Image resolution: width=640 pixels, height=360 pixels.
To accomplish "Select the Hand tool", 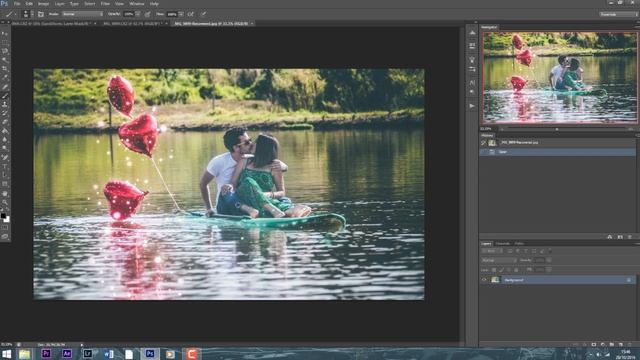I will (x=5, y=194).
